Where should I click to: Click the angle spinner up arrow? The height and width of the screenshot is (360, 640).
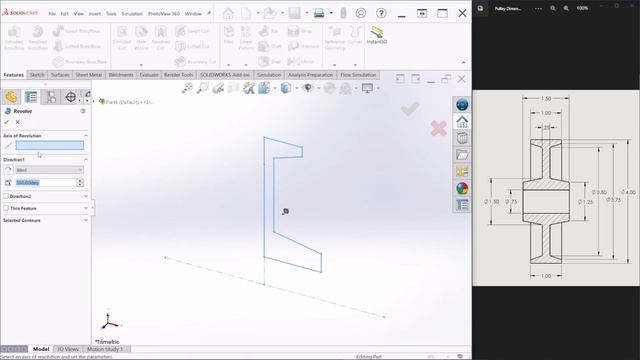click(x=80, y=180)
